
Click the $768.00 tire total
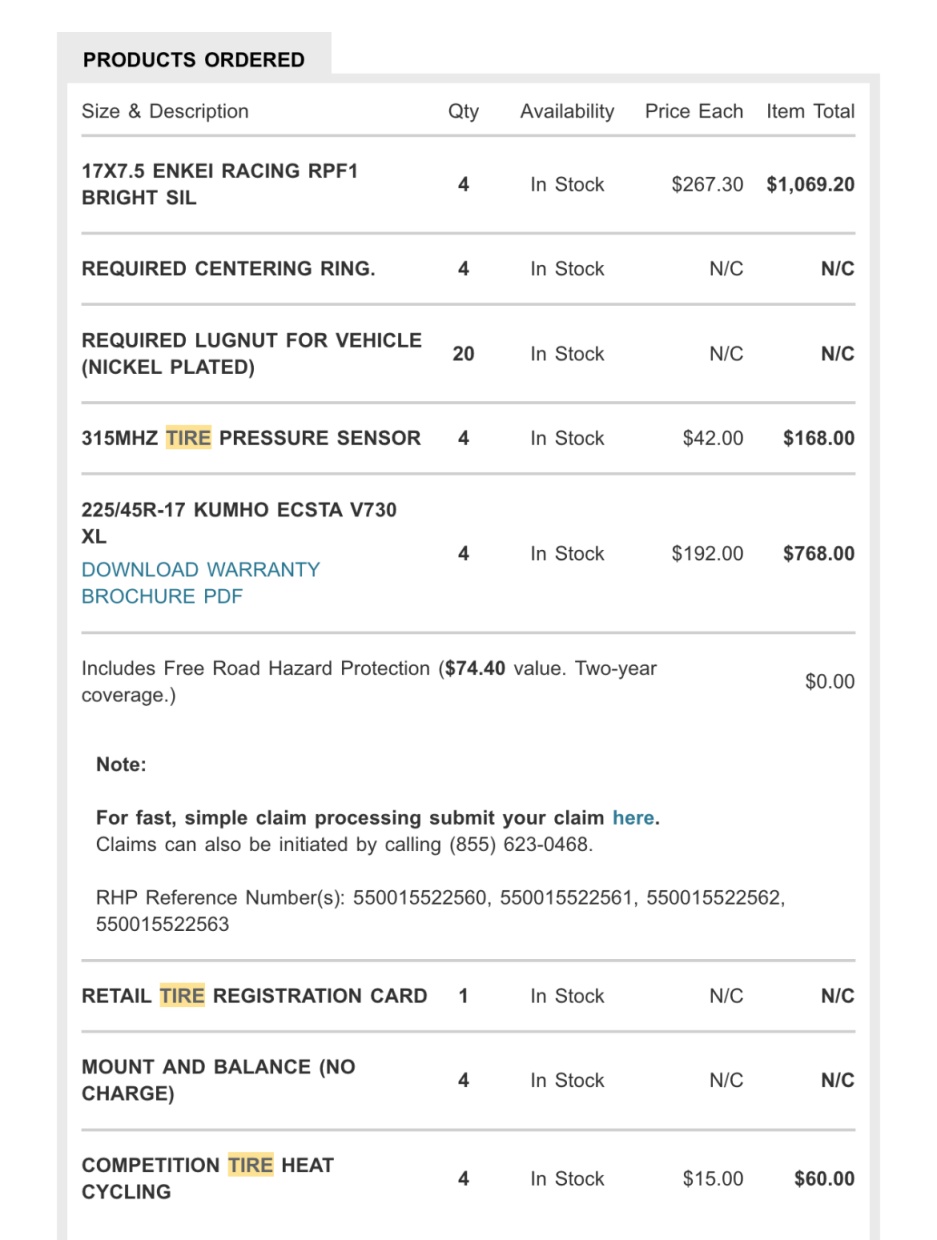click(818, 554)
